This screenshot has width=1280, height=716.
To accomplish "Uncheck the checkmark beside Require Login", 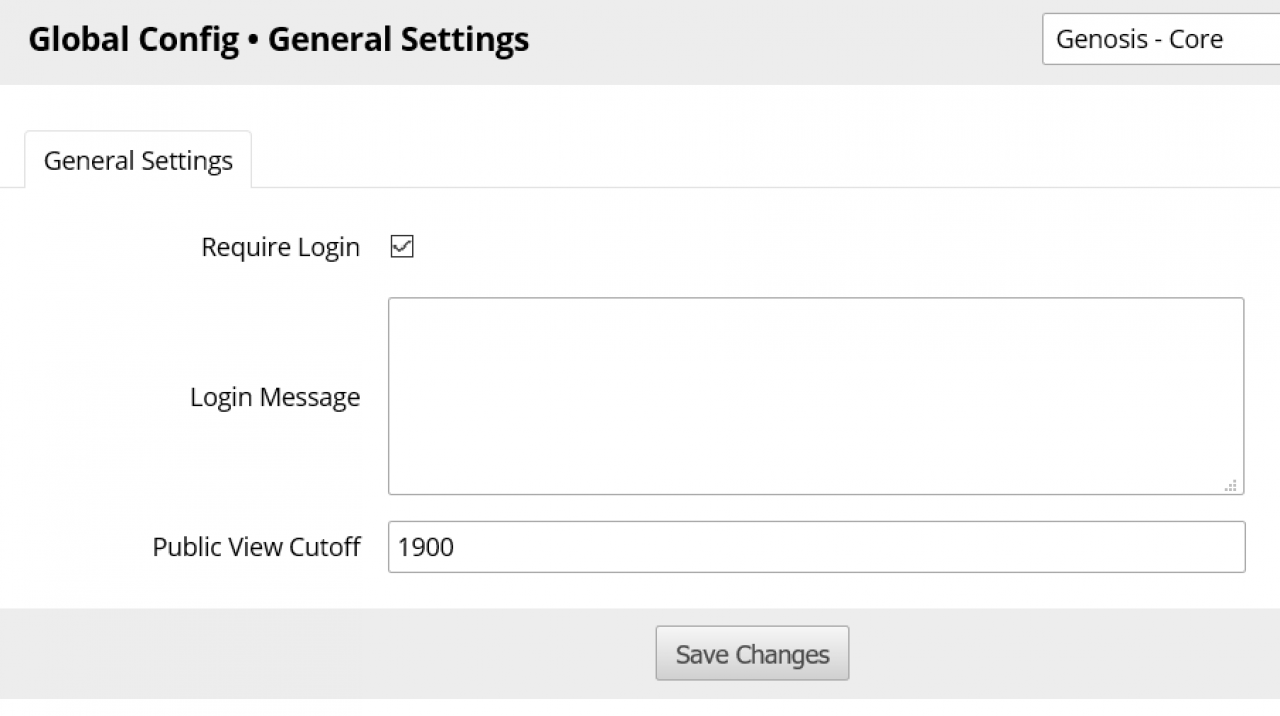I will coord(402,247).
